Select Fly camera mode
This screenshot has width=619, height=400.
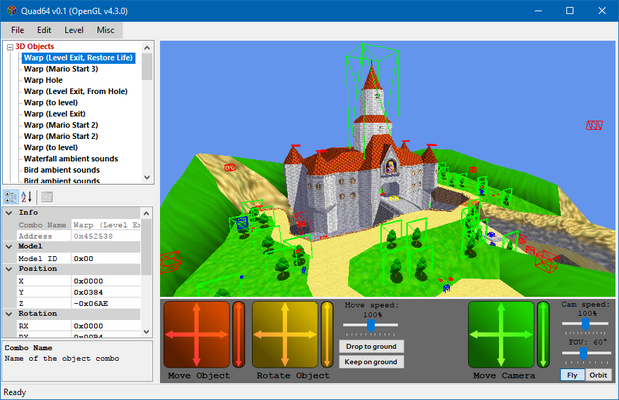point(572,375)
